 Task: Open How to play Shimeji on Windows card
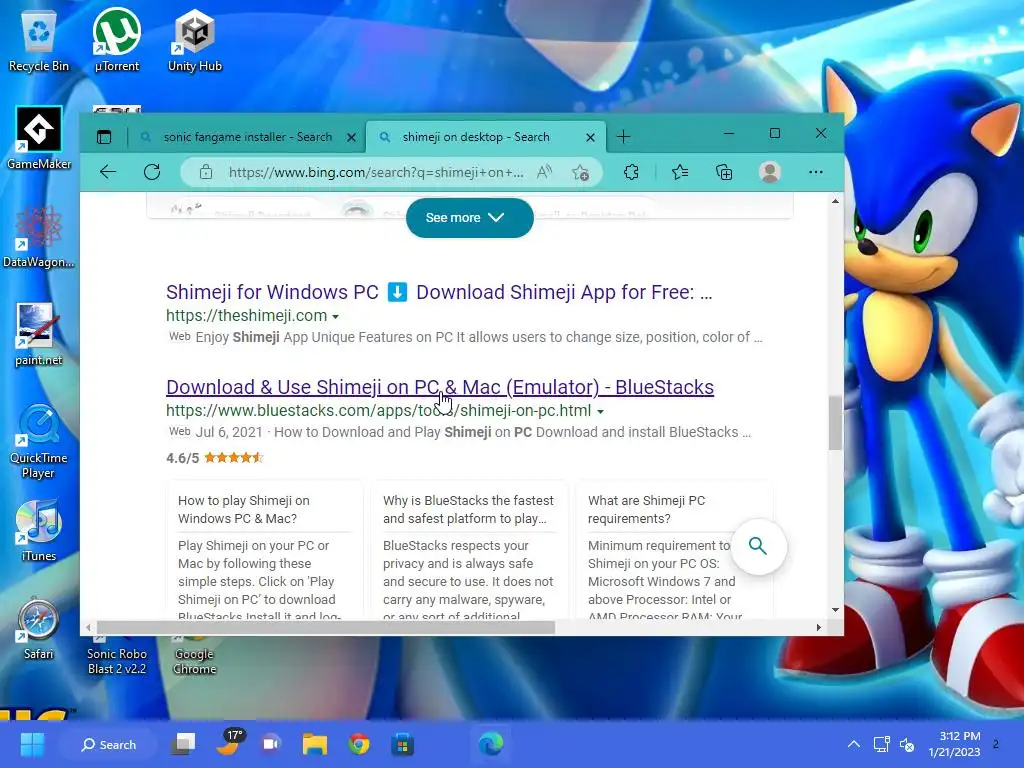tap(264, 550)
